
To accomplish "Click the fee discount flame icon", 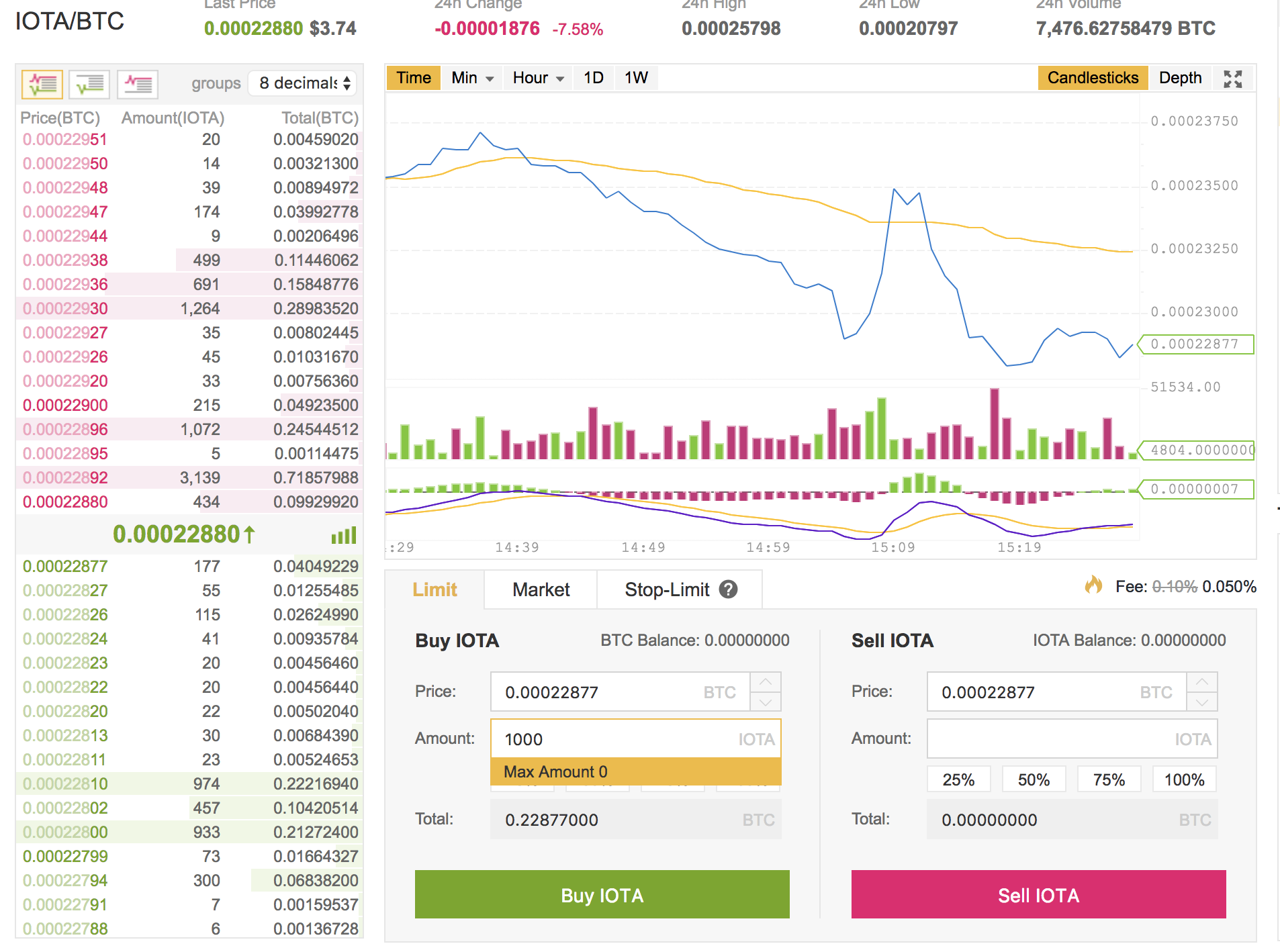I will [x=1093, y=585].
